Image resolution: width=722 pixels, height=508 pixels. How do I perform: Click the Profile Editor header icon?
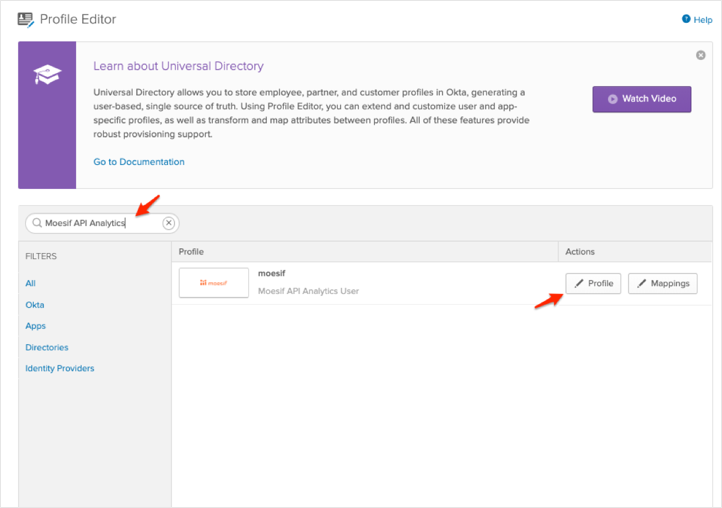tap(25, 19)
